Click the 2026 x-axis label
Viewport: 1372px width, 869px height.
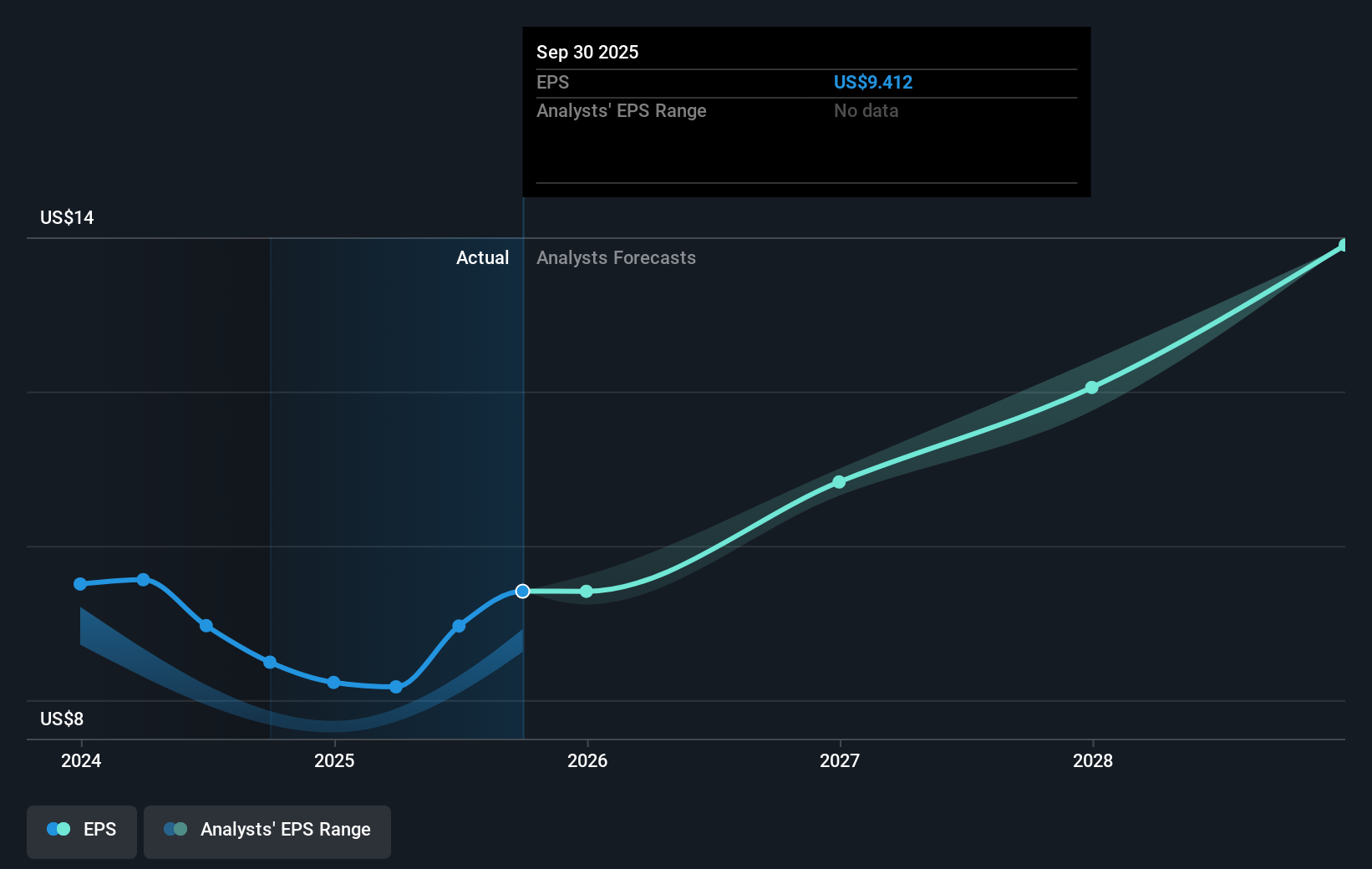click(x=587, y=760)
